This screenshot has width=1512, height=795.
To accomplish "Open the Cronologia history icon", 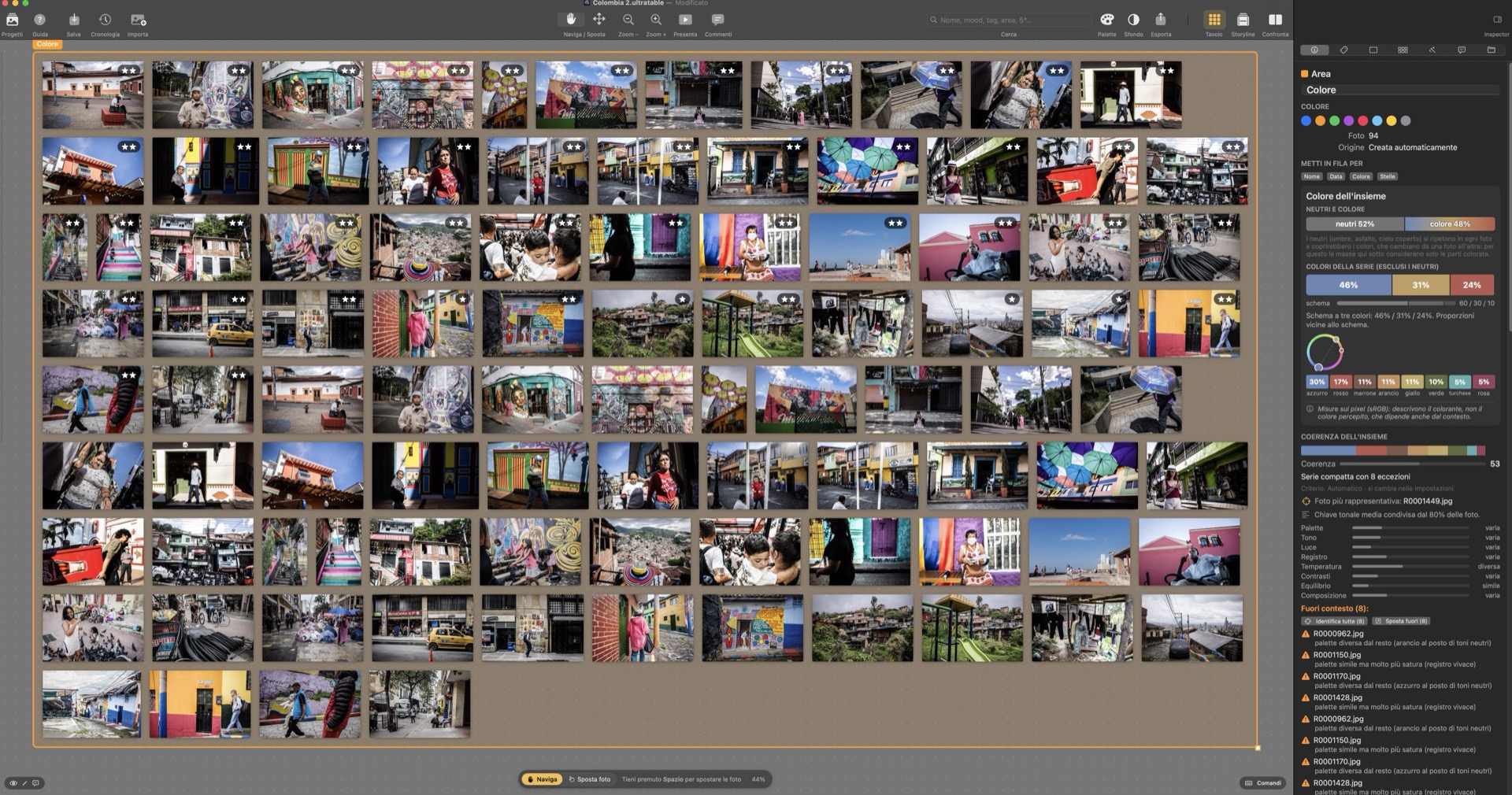I will coord(105,20).
